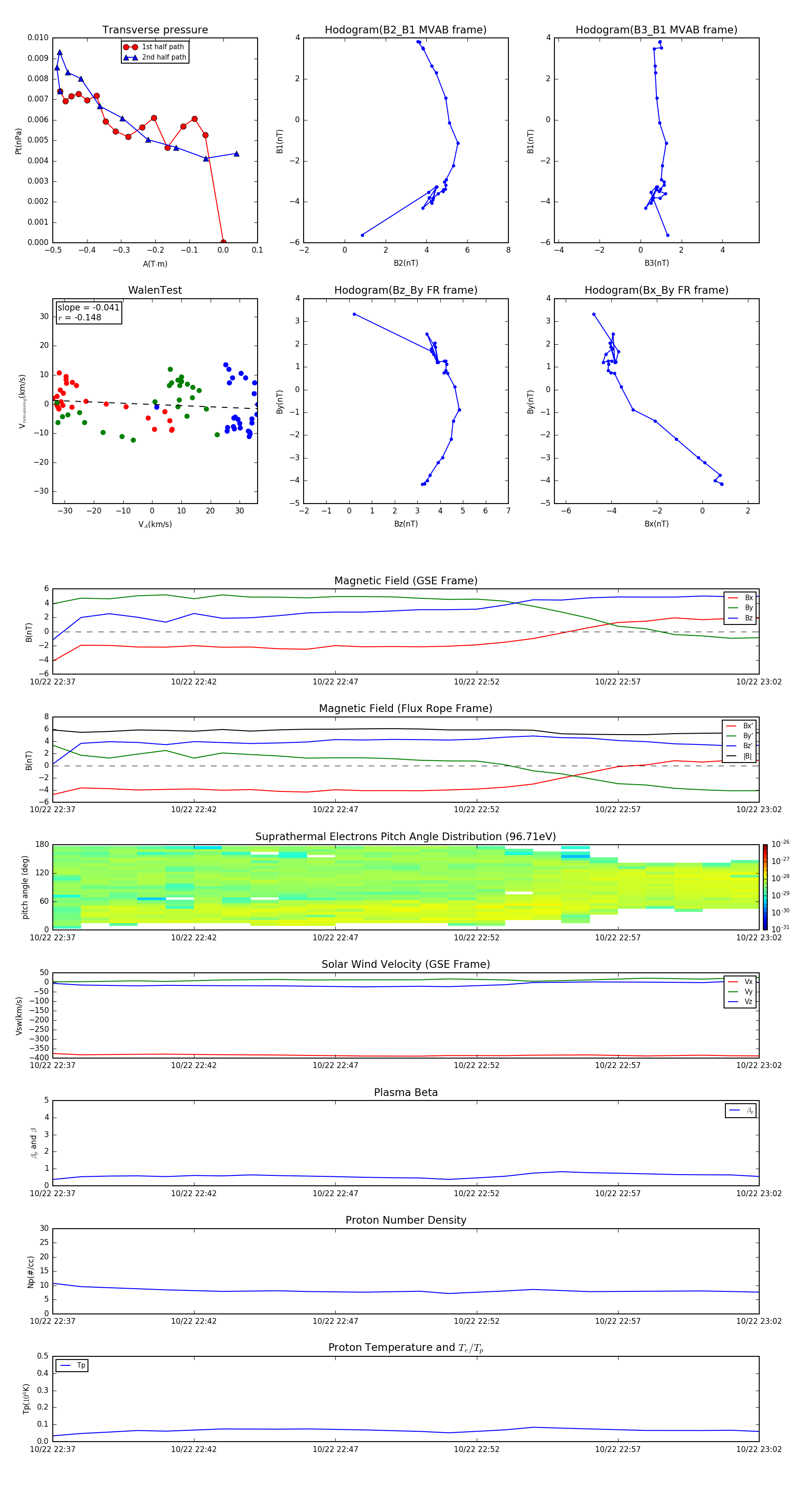Click 'Hodogram(B2_B1 MVAB frame)' title

(x=406, y=29)
